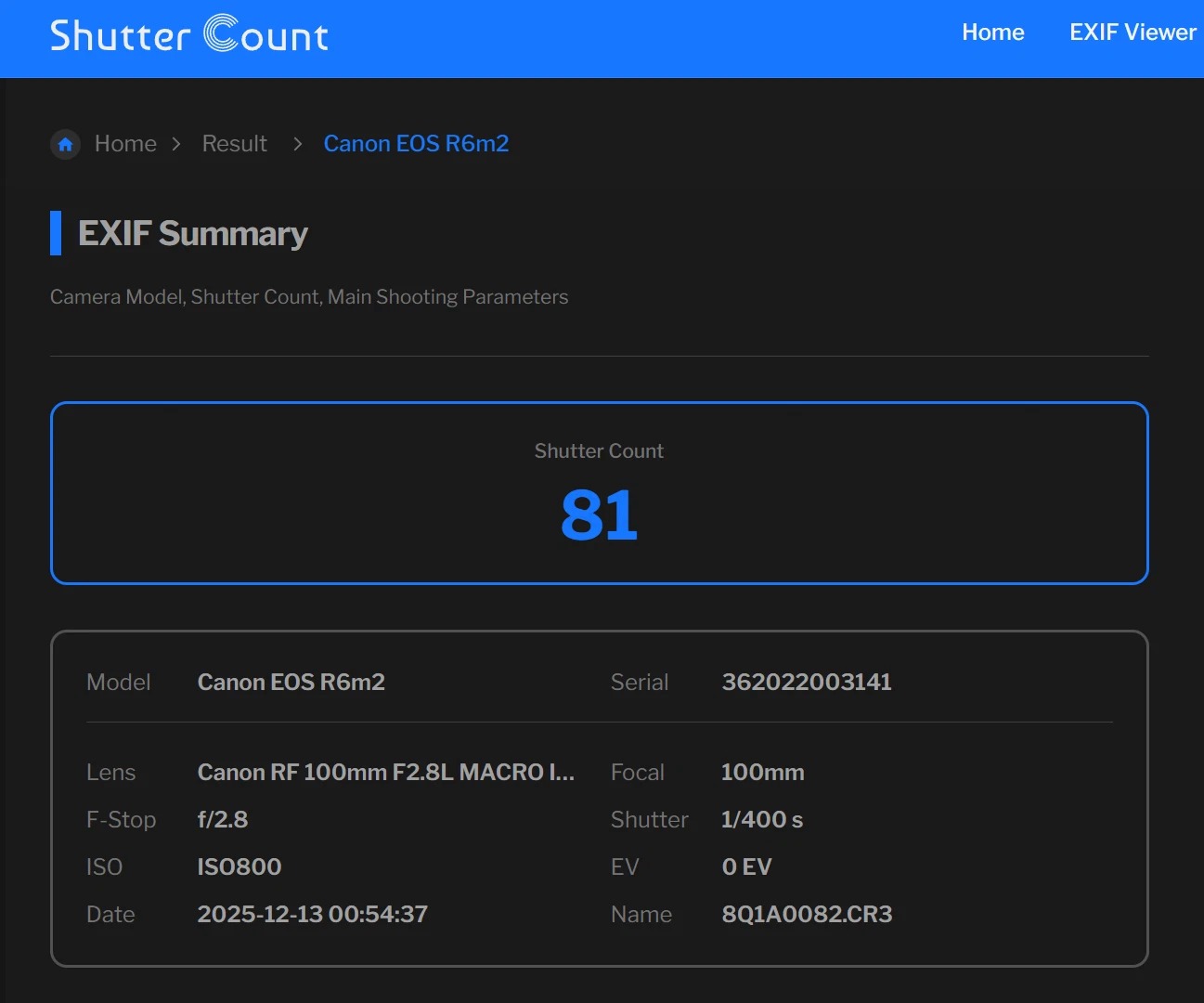
Task: Click the file name 8Q1A0082.CR3
Action: point(806,915)
